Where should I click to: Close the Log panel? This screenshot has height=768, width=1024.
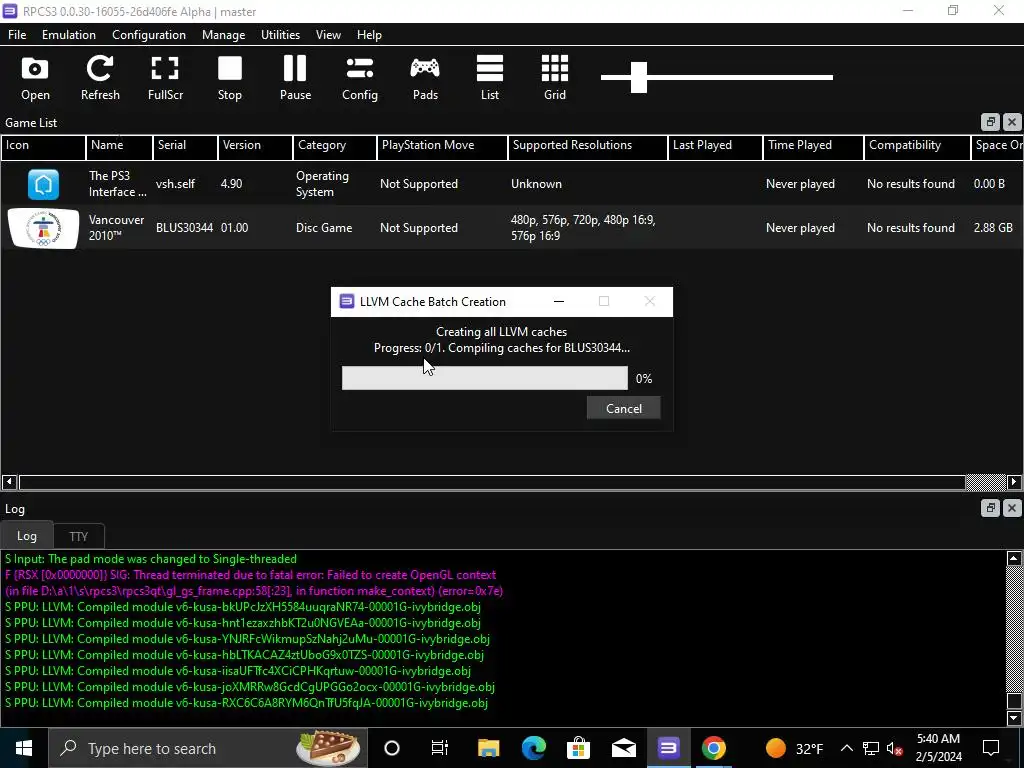pyautogui.click(x=1012, y=508)
